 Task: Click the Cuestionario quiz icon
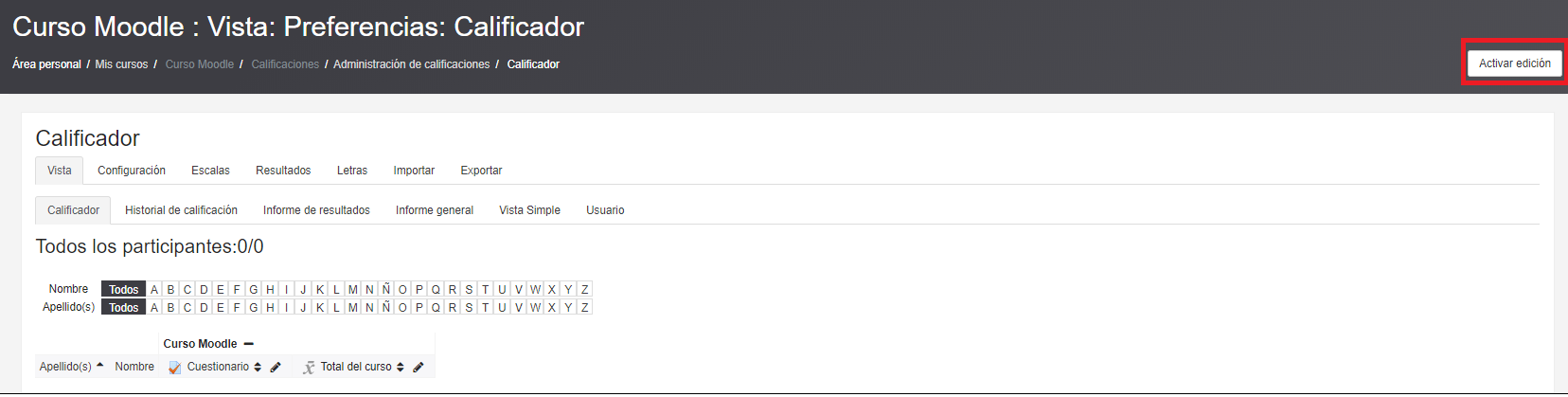tap(175, 368)
